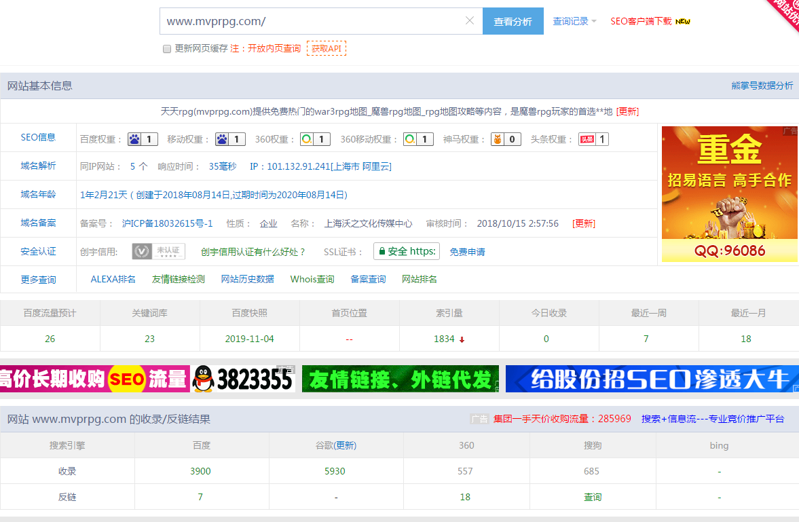
Task: Click the Shenma weight badge showing 0
Action: 506,139
